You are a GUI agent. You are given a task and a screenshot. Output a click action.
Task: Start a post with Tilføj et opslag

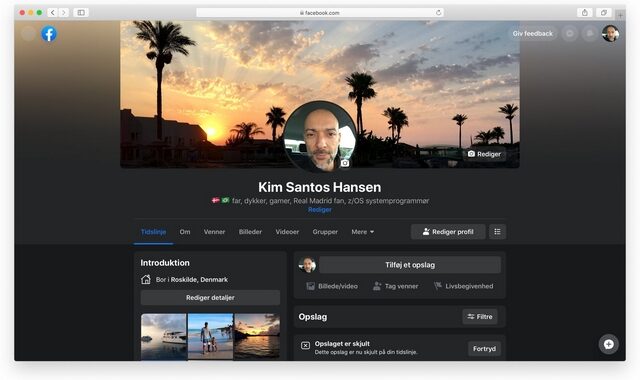point(410,265)
